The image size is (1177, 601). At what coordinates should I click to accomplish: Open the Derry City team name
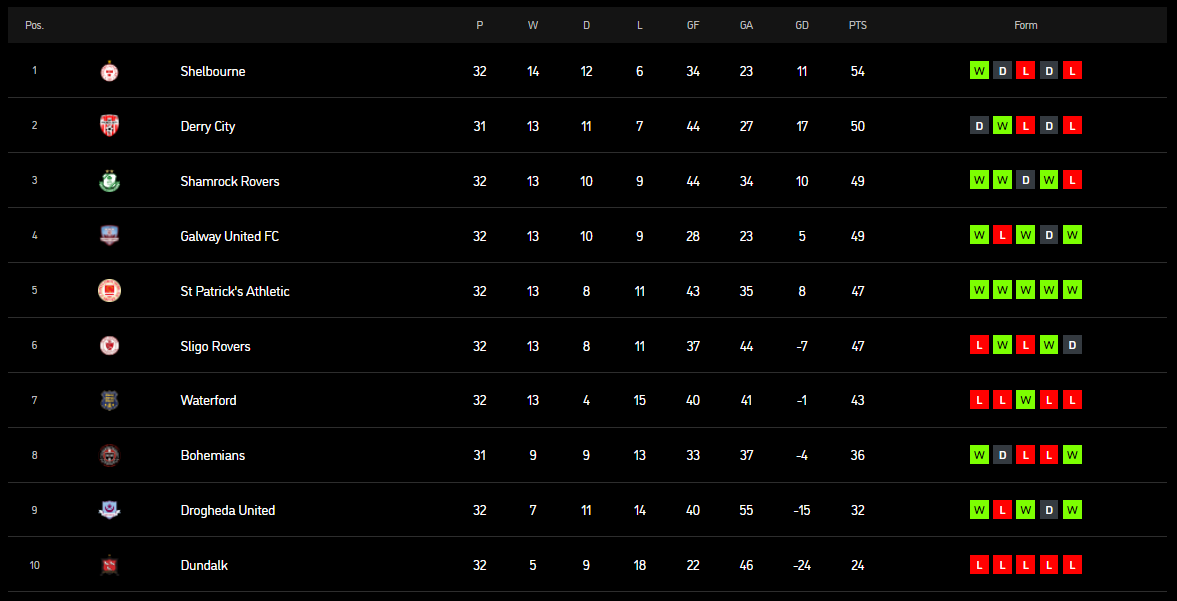208,126
